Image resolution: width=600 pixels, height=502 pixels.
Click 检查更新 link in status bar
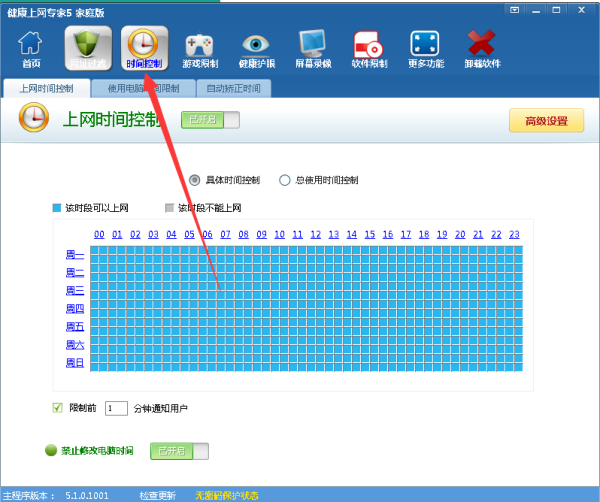click(157, 495)
